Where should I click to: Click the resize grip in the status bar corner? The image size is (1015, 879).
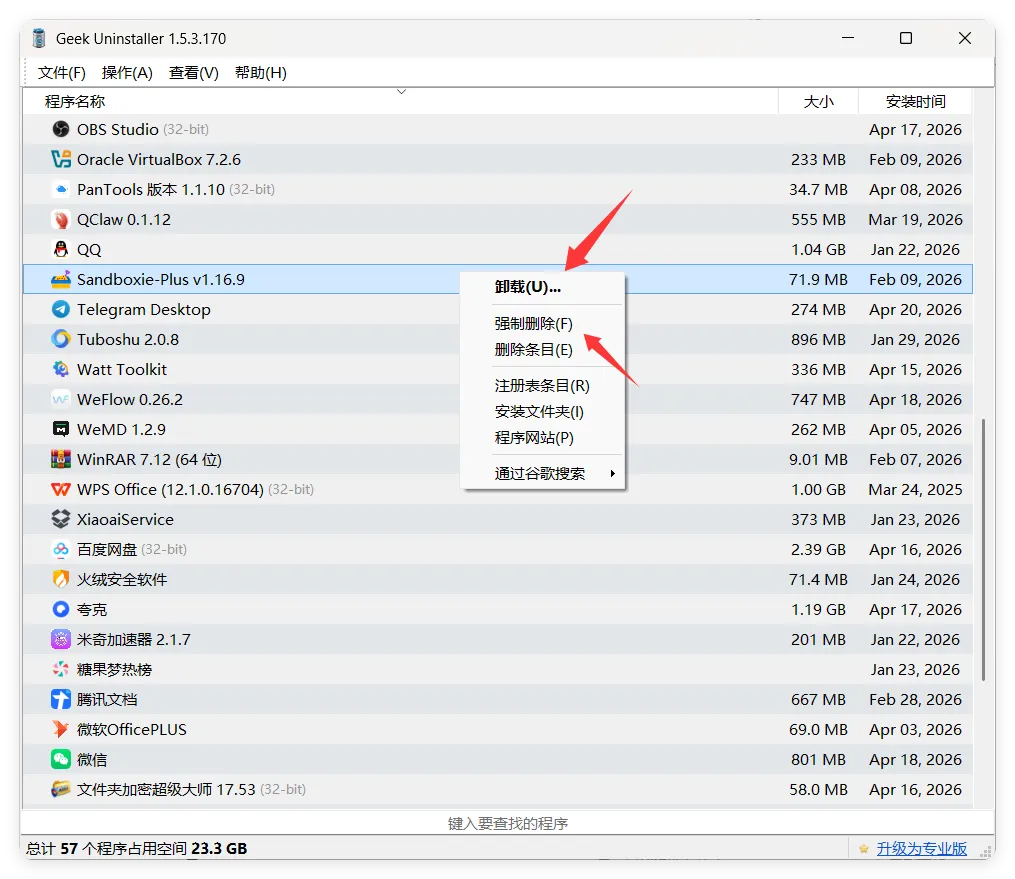987,852
